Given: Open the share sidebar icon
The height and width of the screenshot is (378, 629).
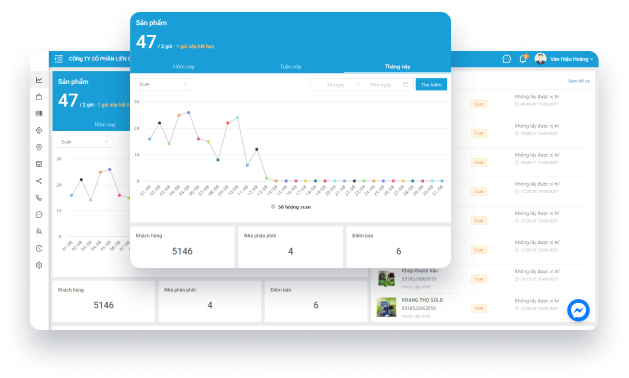Looking at the screenshot, I should (x=39, y=181).
